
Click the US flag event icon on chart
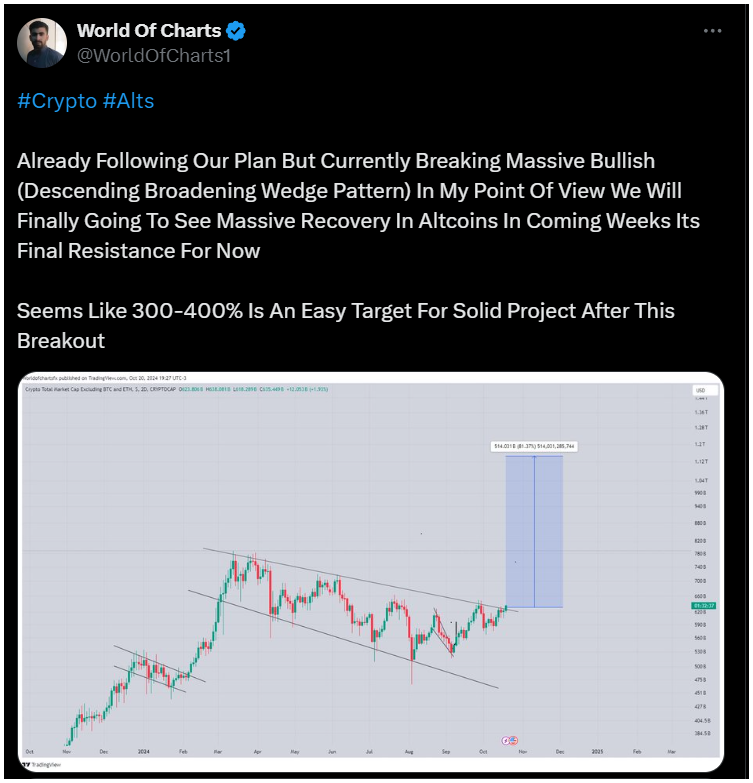point(513,741)
